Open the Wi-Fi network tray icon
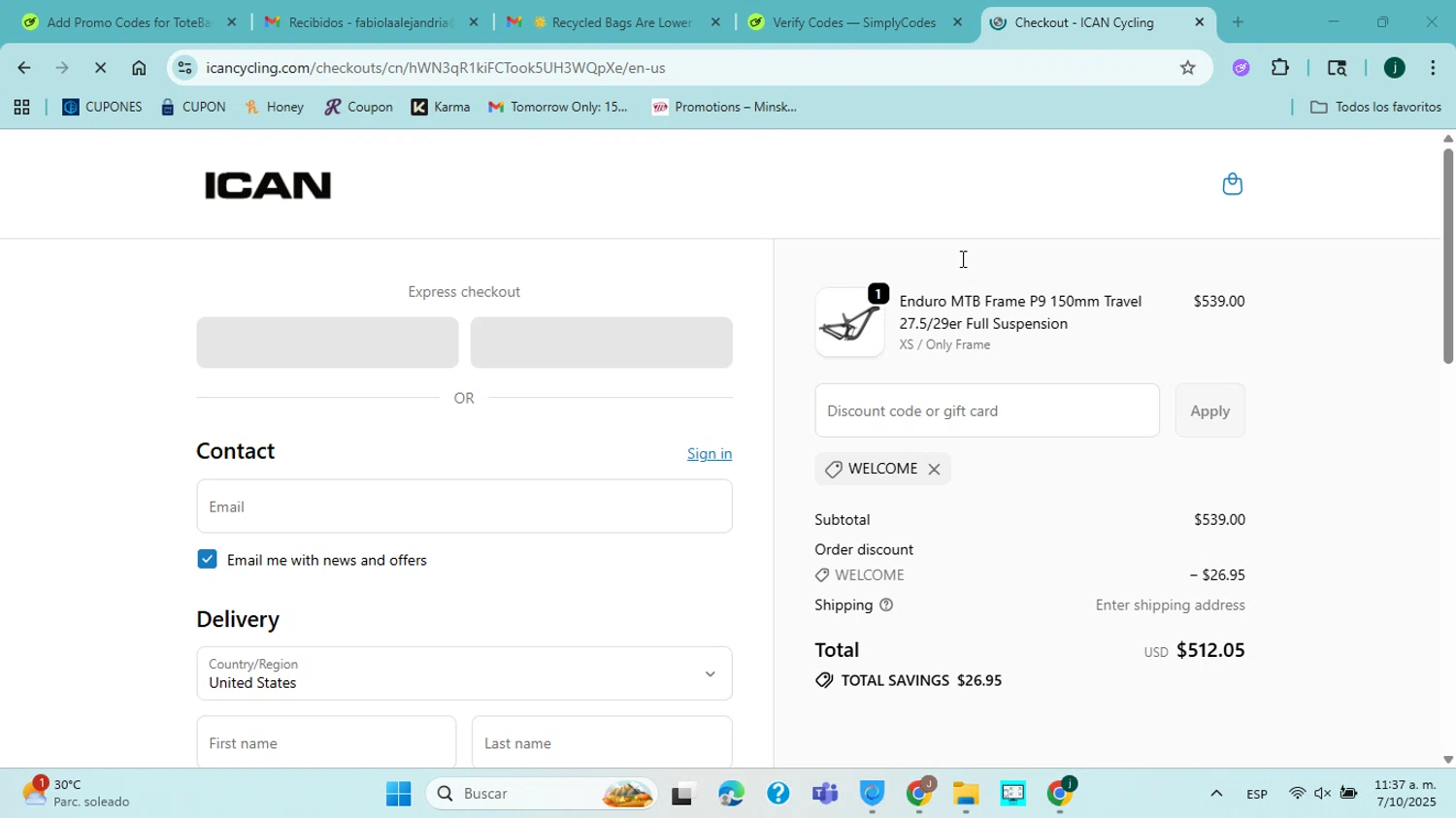1456x818 pixels. click(1297, 794)
